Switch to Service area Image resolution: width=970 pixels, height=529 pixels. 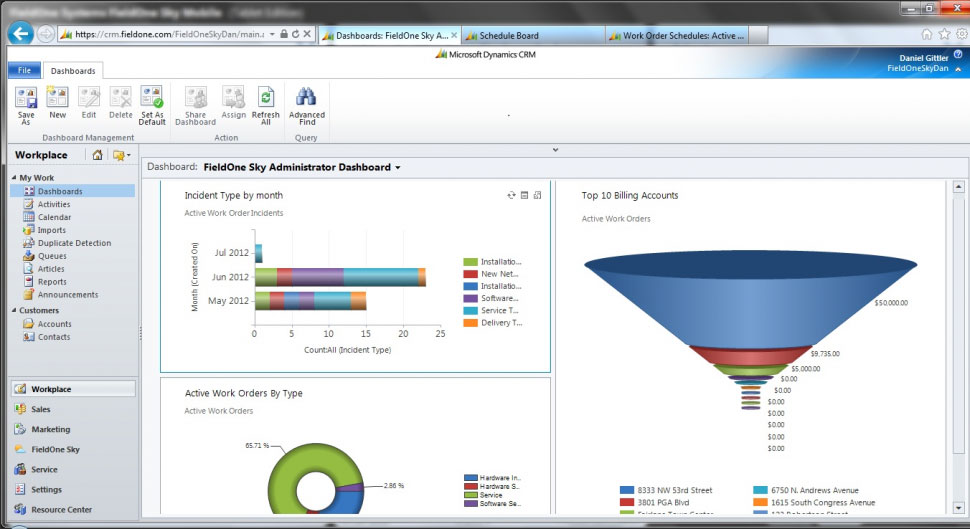coord(73,470)
